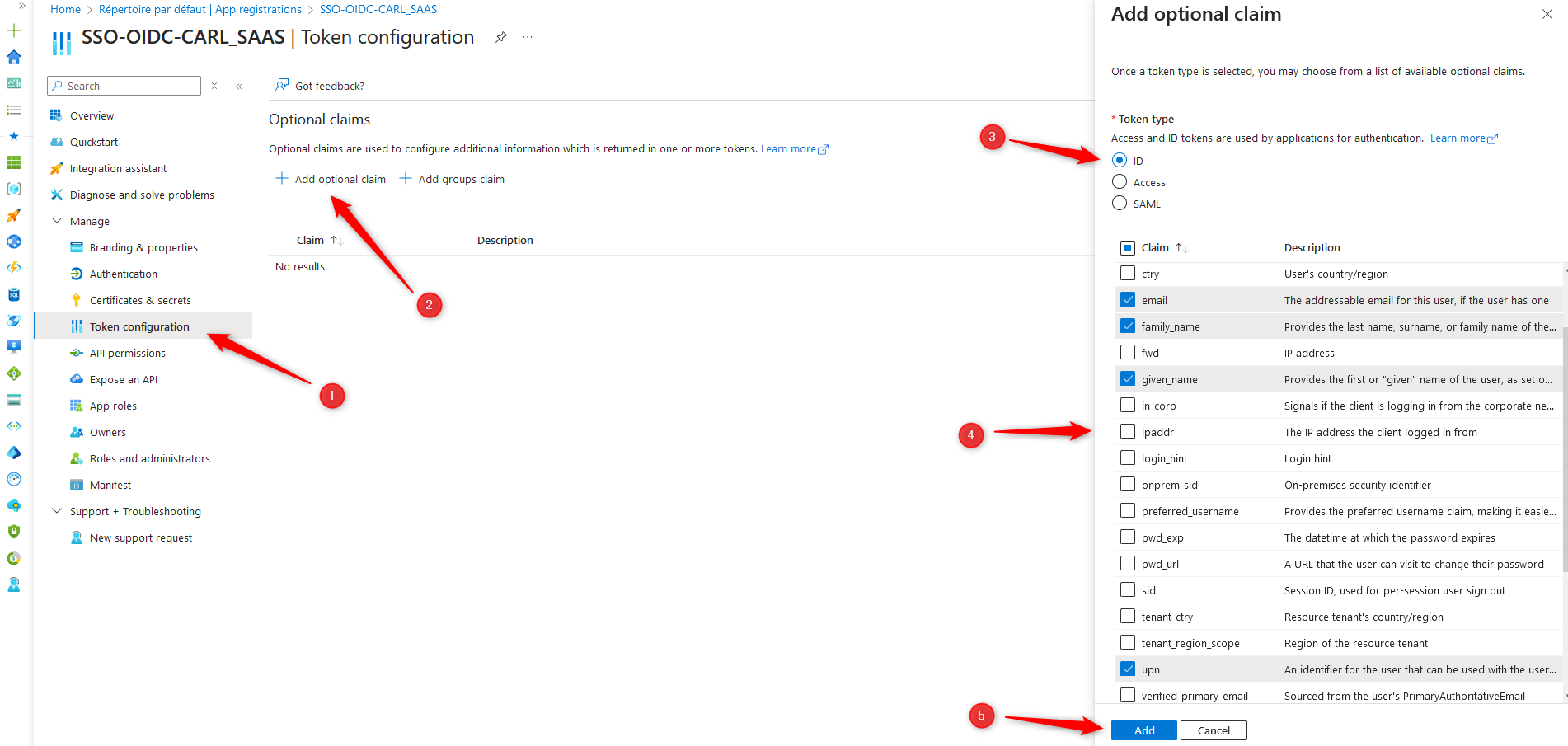
Task: Expand the left rail with top chevron
Action: (x=22, y=5)
